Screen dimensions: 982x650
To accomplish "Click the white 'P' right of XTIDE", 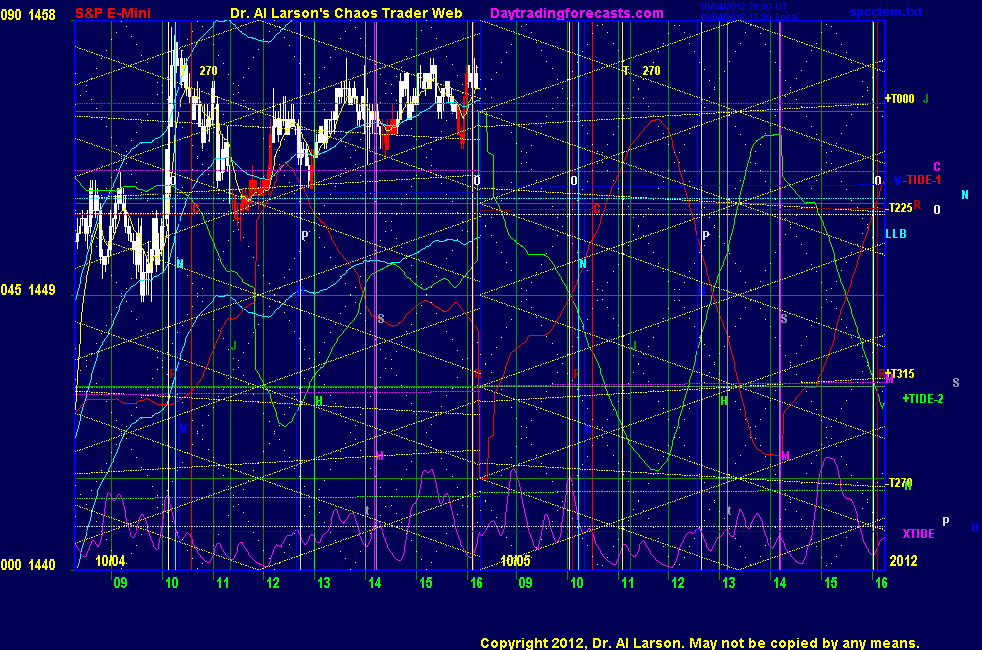I will tap(946, 521).
